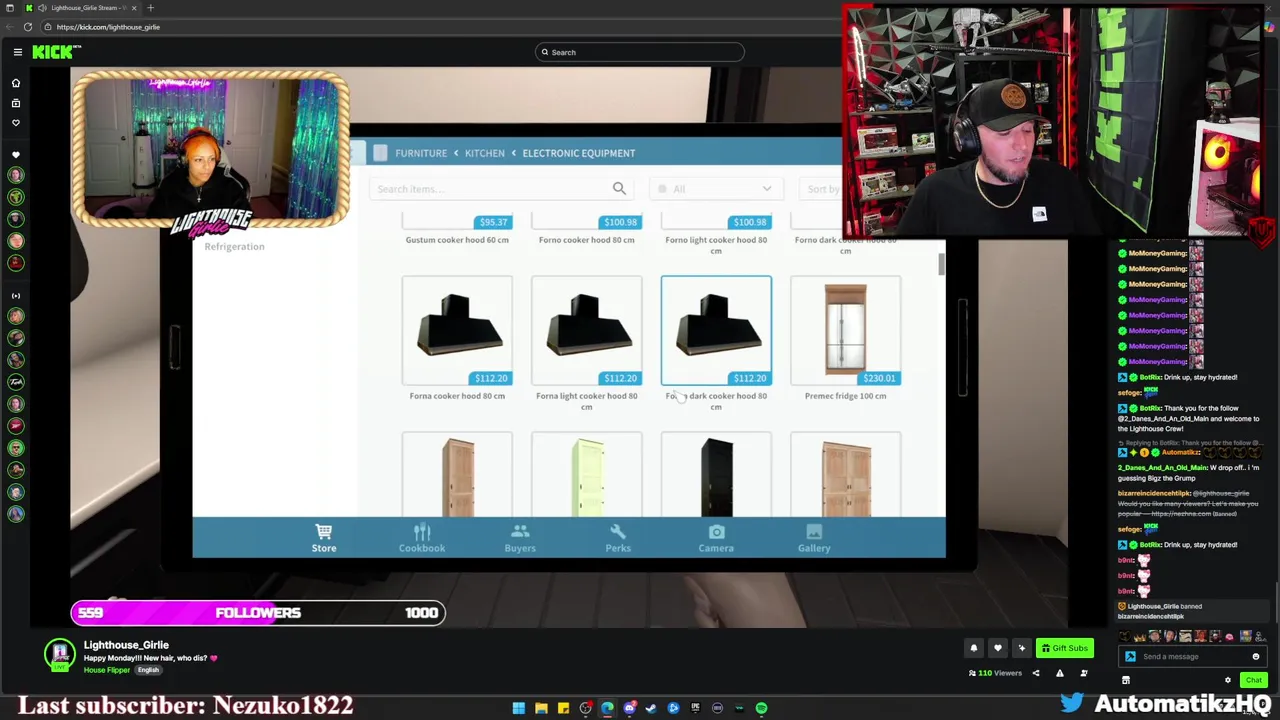
Task: Click the 110 Viewers count
Action: click(995, 673)
